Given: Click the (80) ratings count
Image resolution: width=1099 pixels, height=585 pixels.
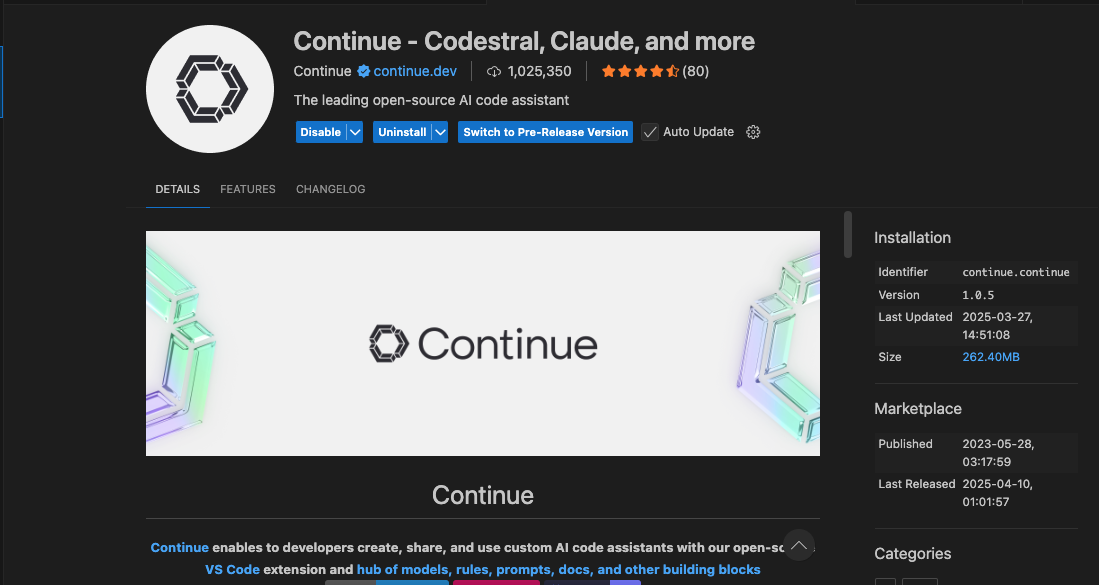Looking at the screenshot, I should [x=697, y=71].
